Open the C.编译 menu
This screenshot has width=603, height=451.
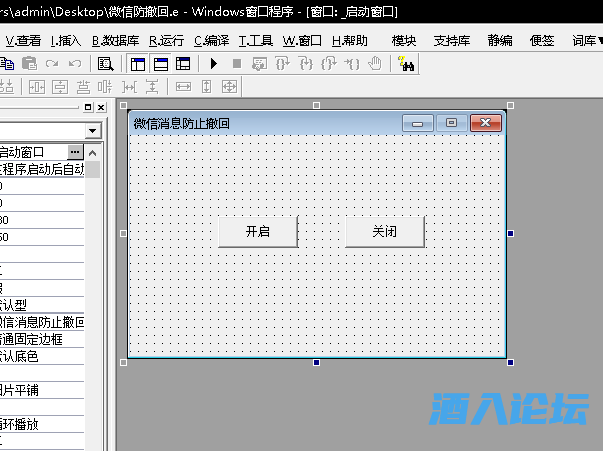211,40
